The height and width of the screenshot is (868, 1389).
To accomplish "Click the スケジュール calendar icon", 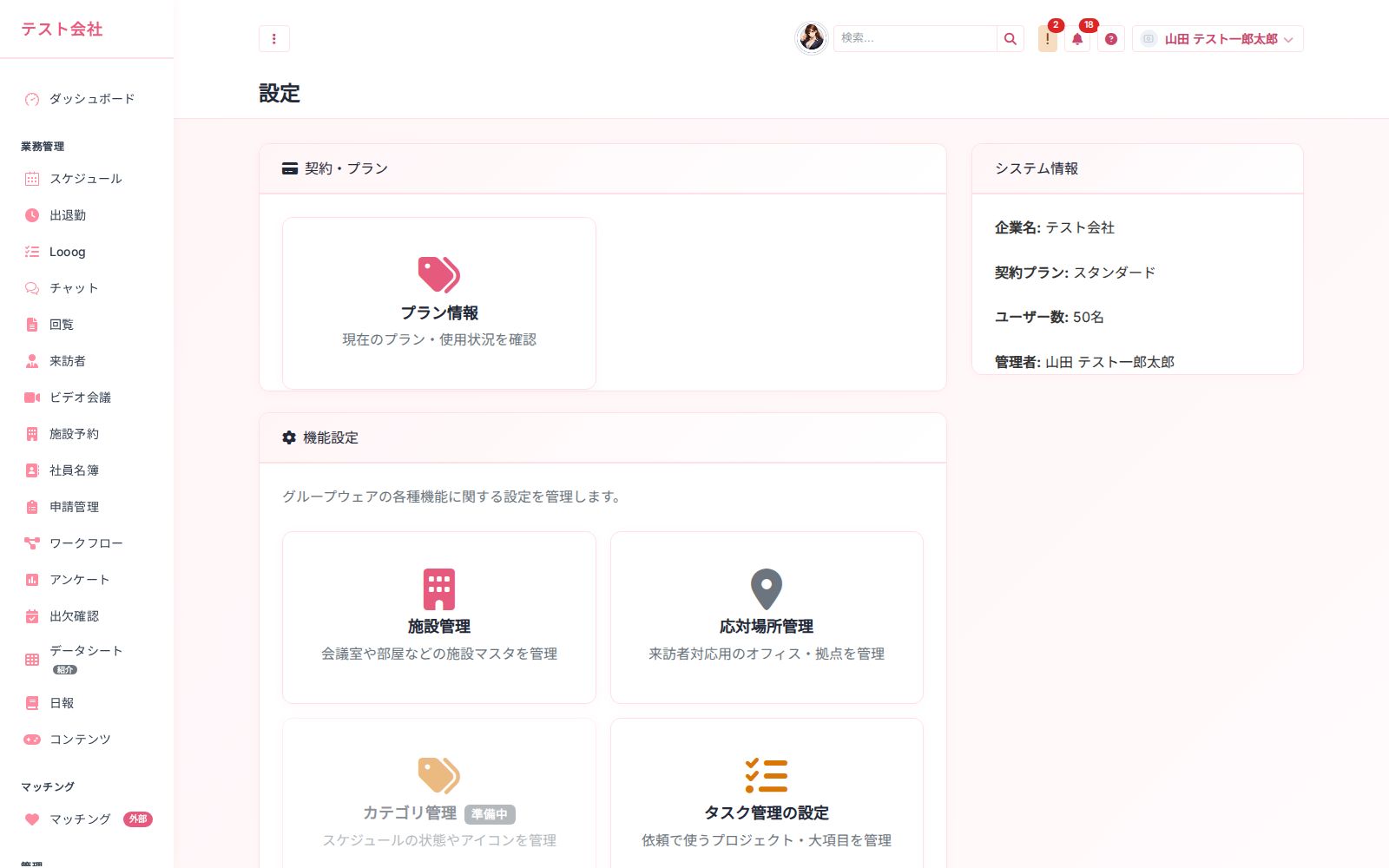I will 32,179.
